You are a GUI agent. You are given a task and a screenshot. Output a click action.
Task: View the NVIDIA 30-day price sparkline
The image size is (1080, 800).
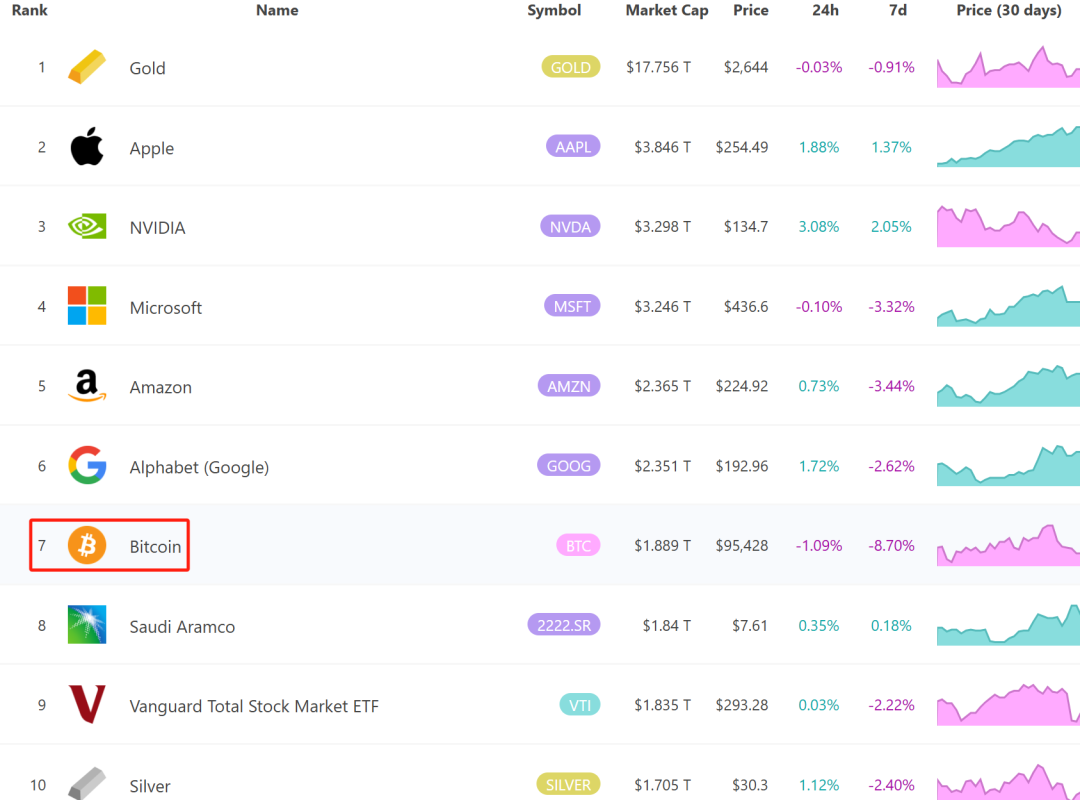[1008, 227]
